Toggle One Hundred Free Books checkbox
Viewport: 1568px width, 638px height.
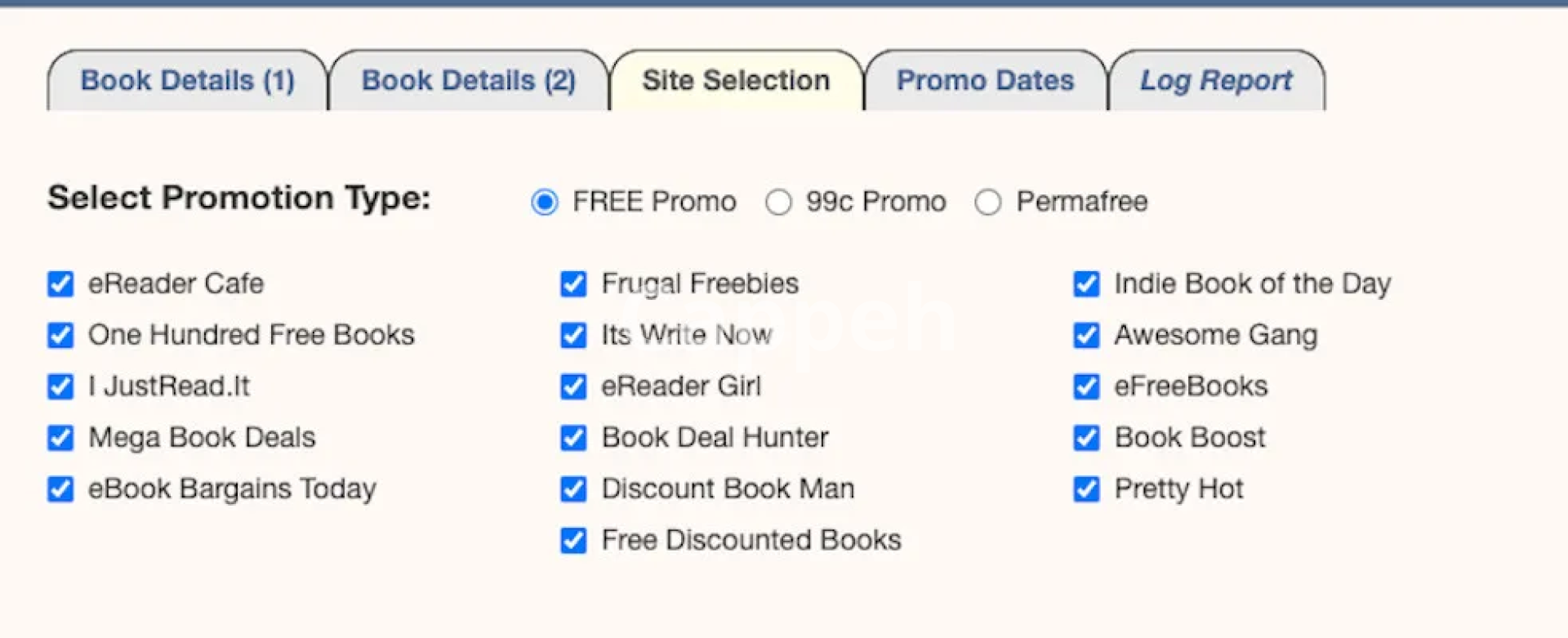point(60,335)
